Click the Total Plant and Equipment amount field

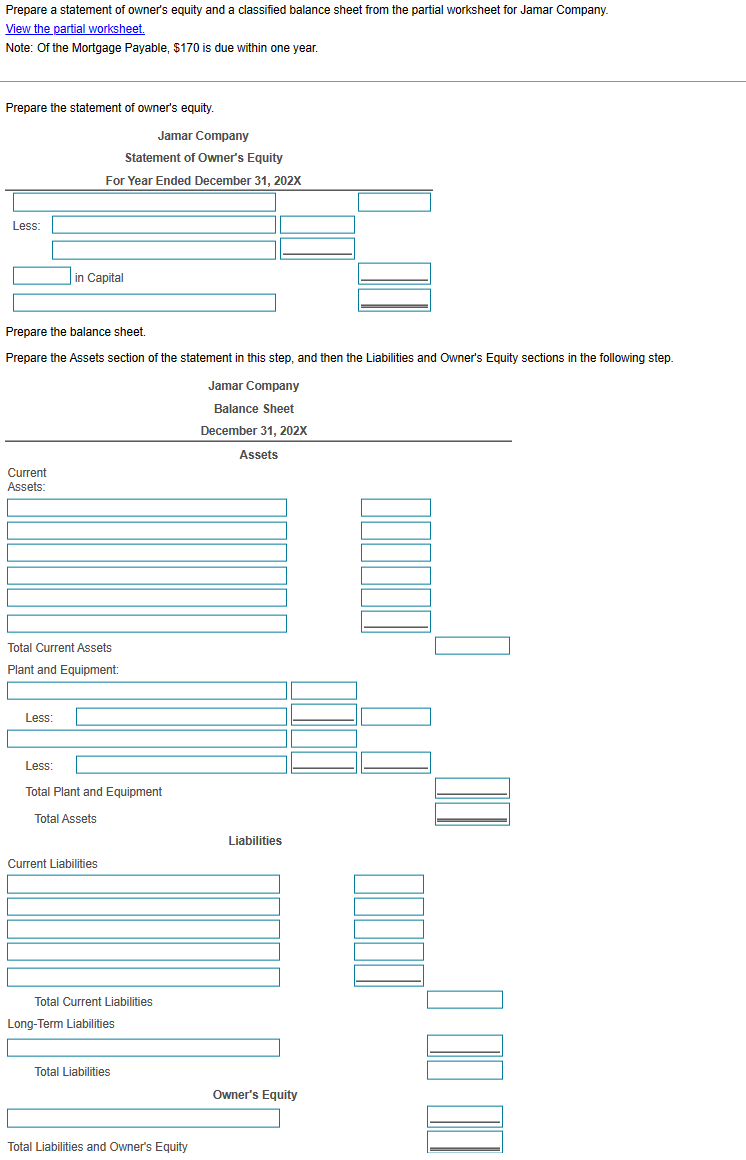point(471,787)
